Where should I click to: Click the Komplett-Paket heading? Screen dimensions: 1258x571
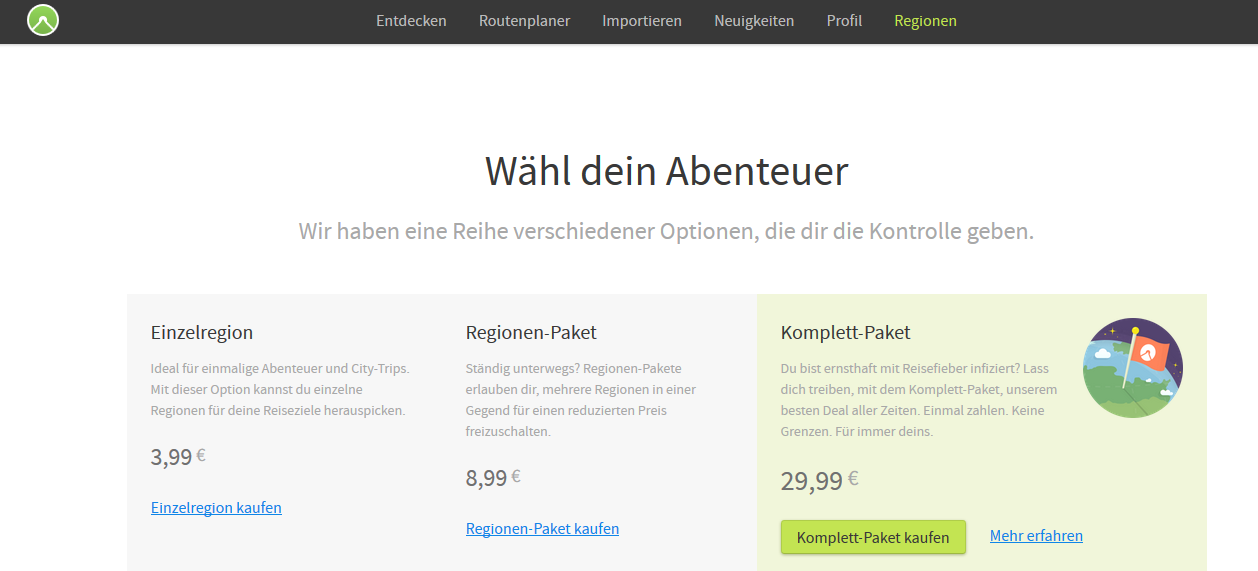click(845, 332)
